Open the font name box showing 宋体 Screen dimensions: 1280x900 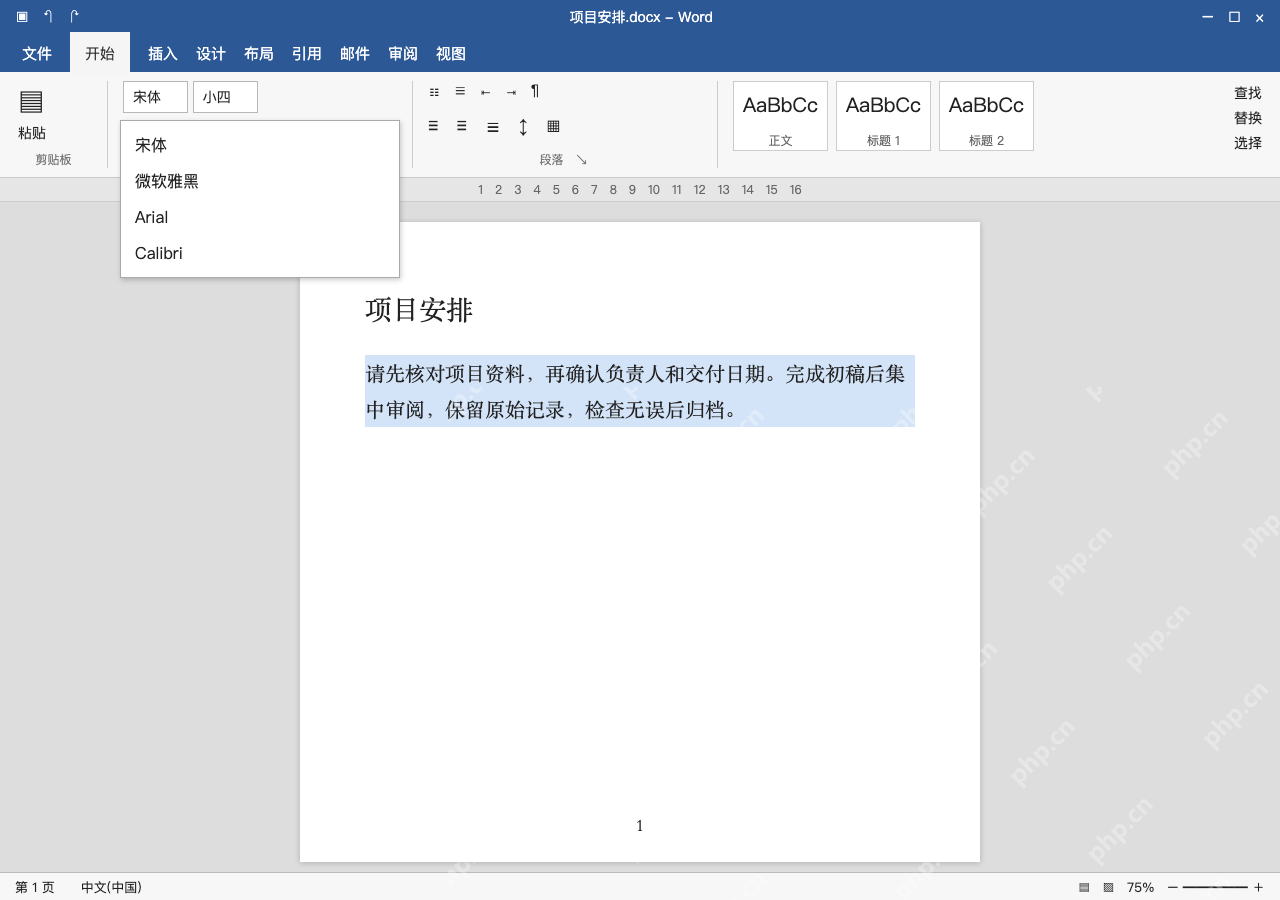click(155, 97)
